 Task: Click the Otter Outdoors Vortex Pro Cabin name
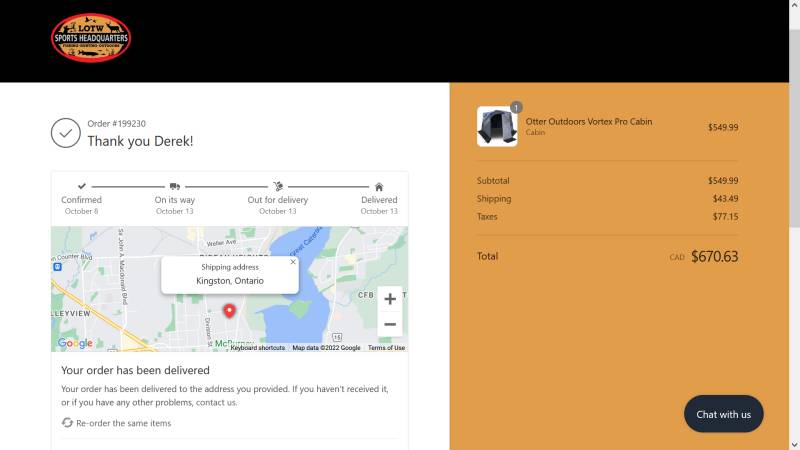pos(589,121)
